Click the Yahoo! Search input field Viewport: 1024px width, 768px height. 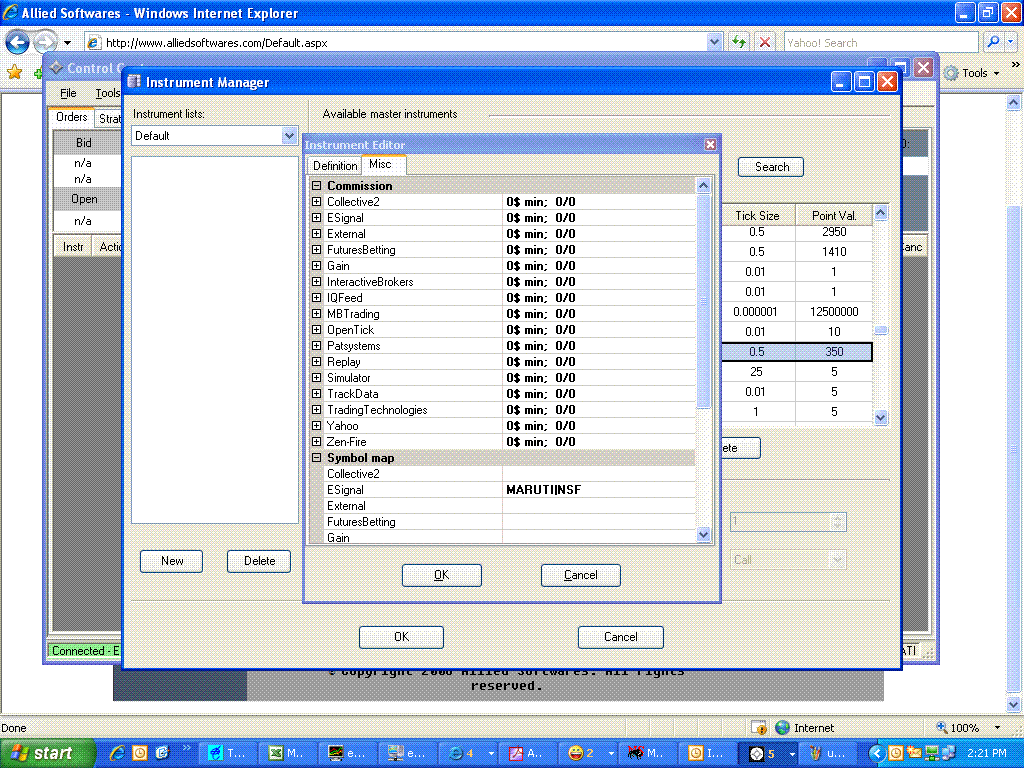tap(880, 42)
